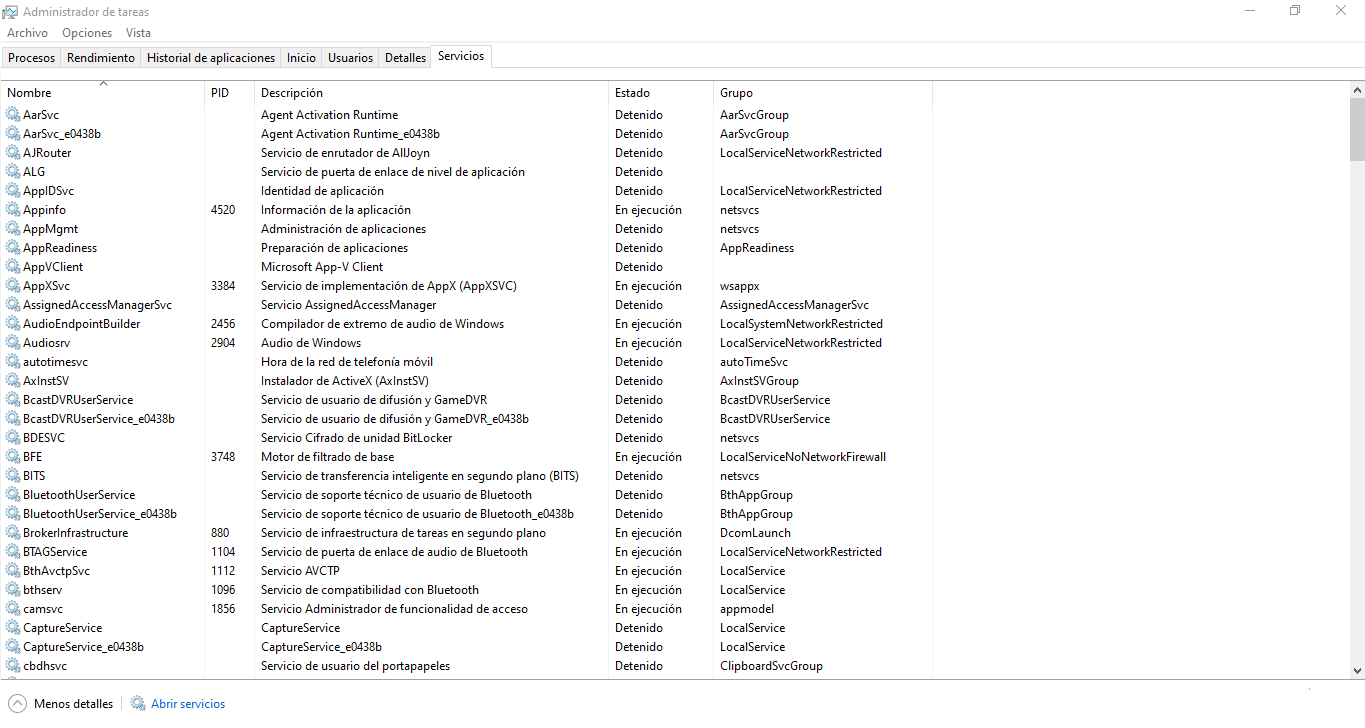Select the Audiosrv service gear icon
Viewport: 1365px width, 728px height.
[13, 343]
